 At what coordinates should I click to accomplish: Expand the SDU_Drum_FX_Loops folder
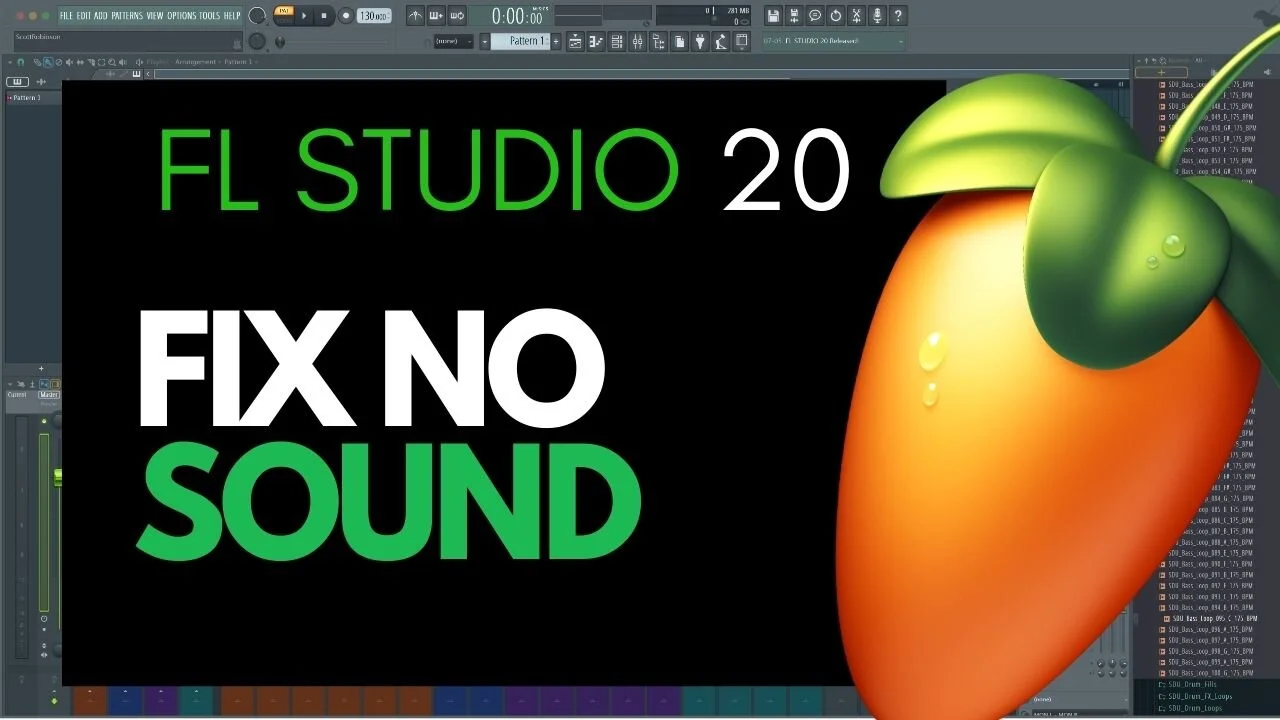1195,696
